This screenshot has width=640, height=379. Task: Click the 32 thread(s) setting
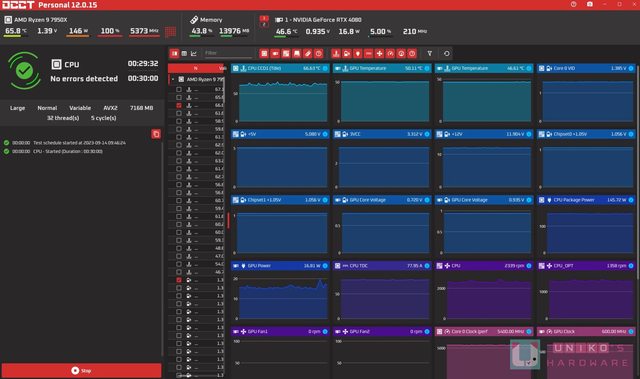pos(63,118)
